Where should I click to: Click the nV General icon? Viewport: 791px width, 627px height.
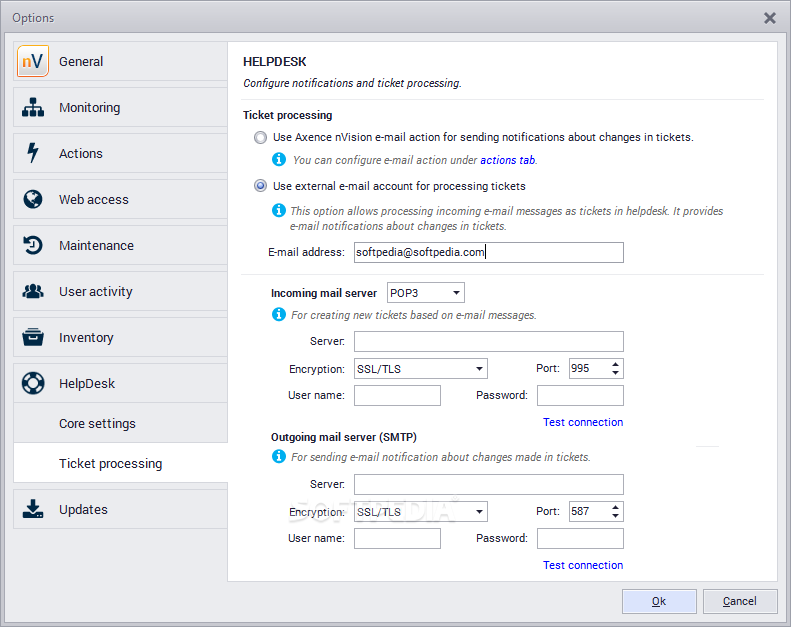(x=33, y=61)
